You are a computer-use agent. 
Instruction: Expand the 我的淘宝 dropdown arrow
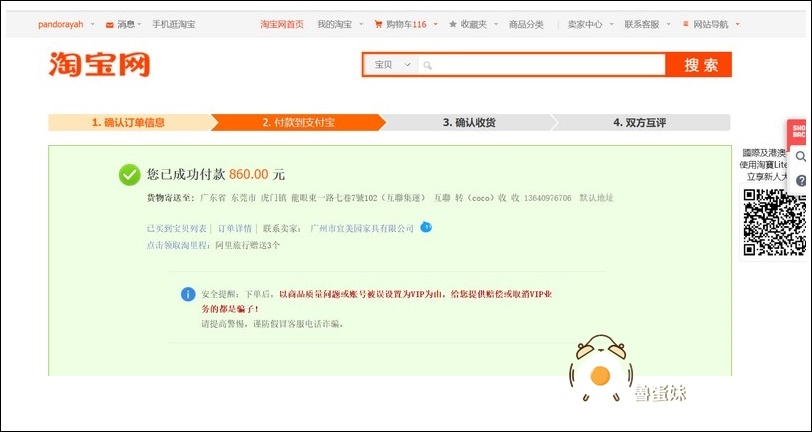[x=361, y=24]
